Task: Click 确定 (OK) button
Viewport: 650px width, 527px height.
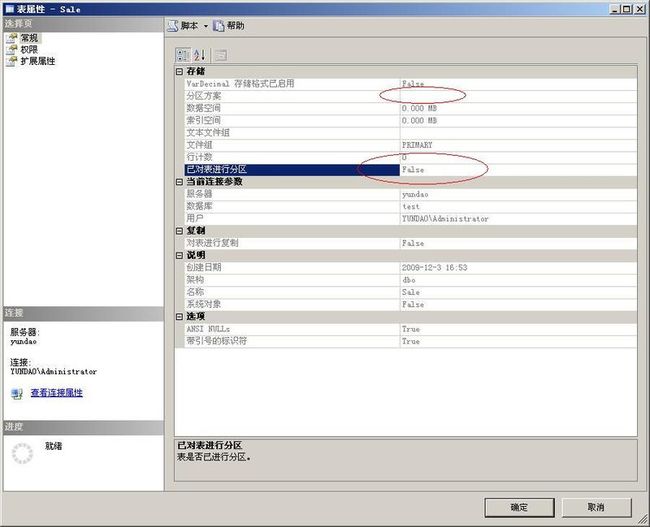Action: coord(519,507)
